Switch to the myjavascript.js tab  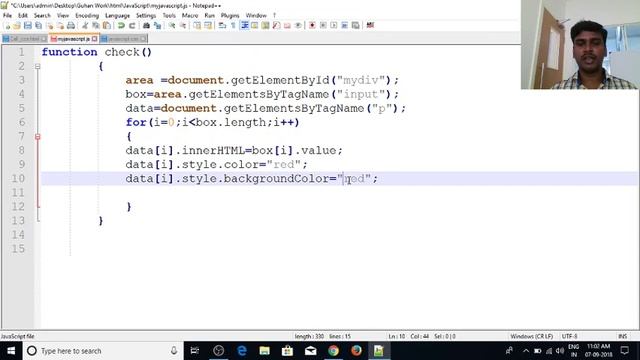pos(73,39)
